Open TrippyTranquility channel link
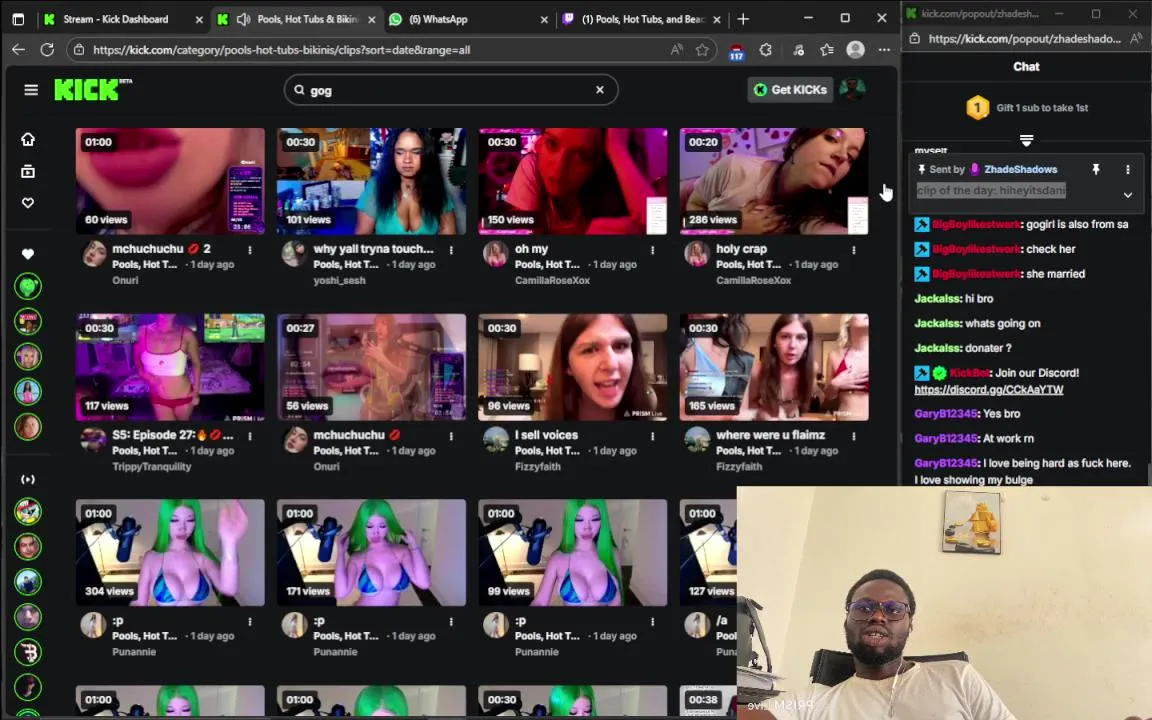The height and width of the screenshot is (720, 1152). [151, 466]
